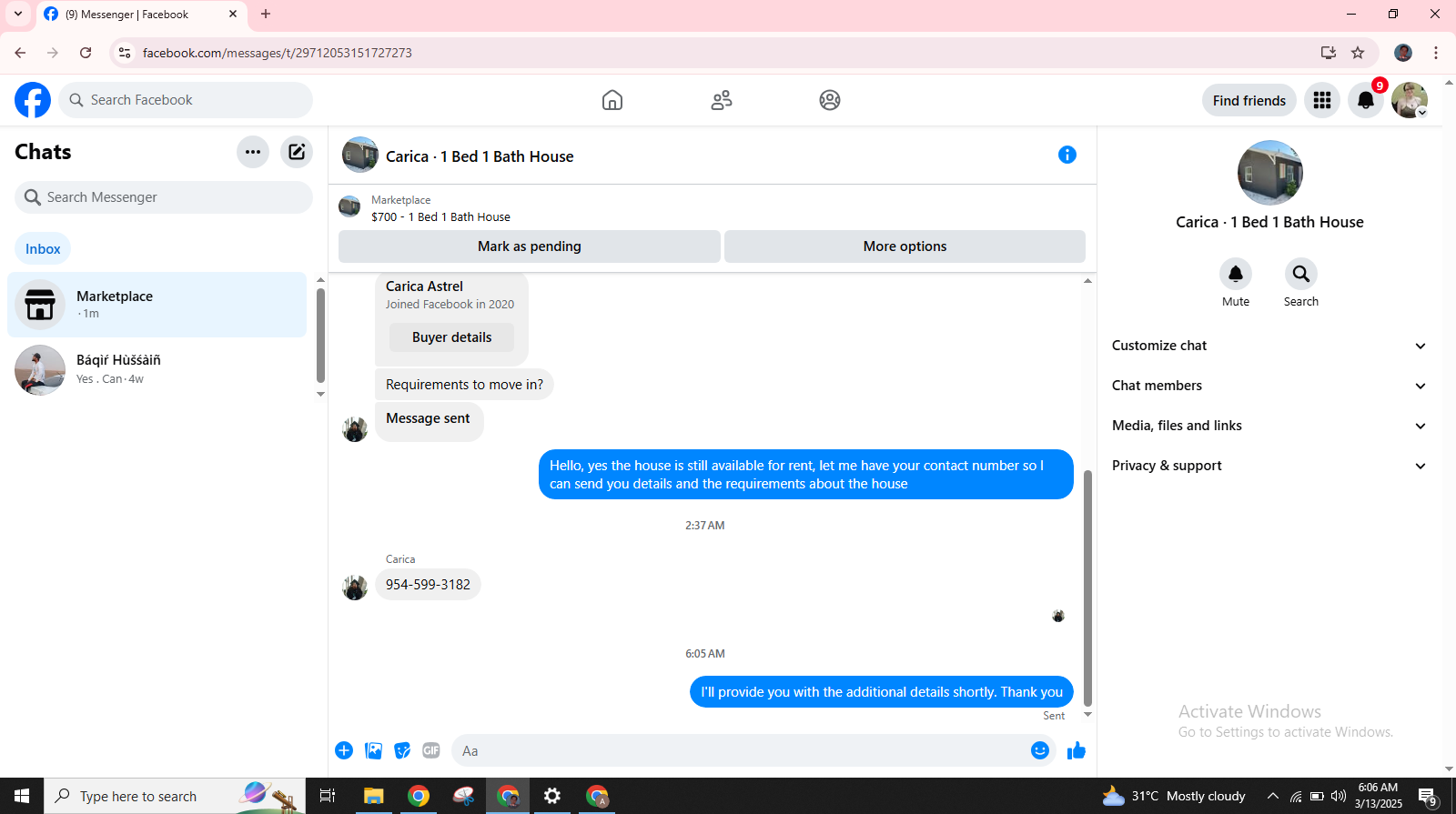
Task: Open the Groups icon in top navigation
Action: point(830,100)
